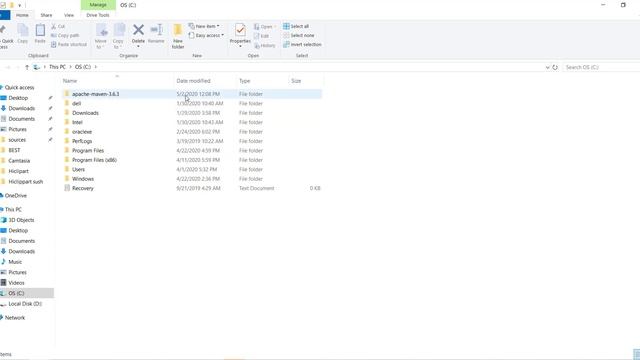This screenshot has width=640, height=360.
Task: Click the red X Delete icon
Action: pyautogui.click(x=138, y=30)
